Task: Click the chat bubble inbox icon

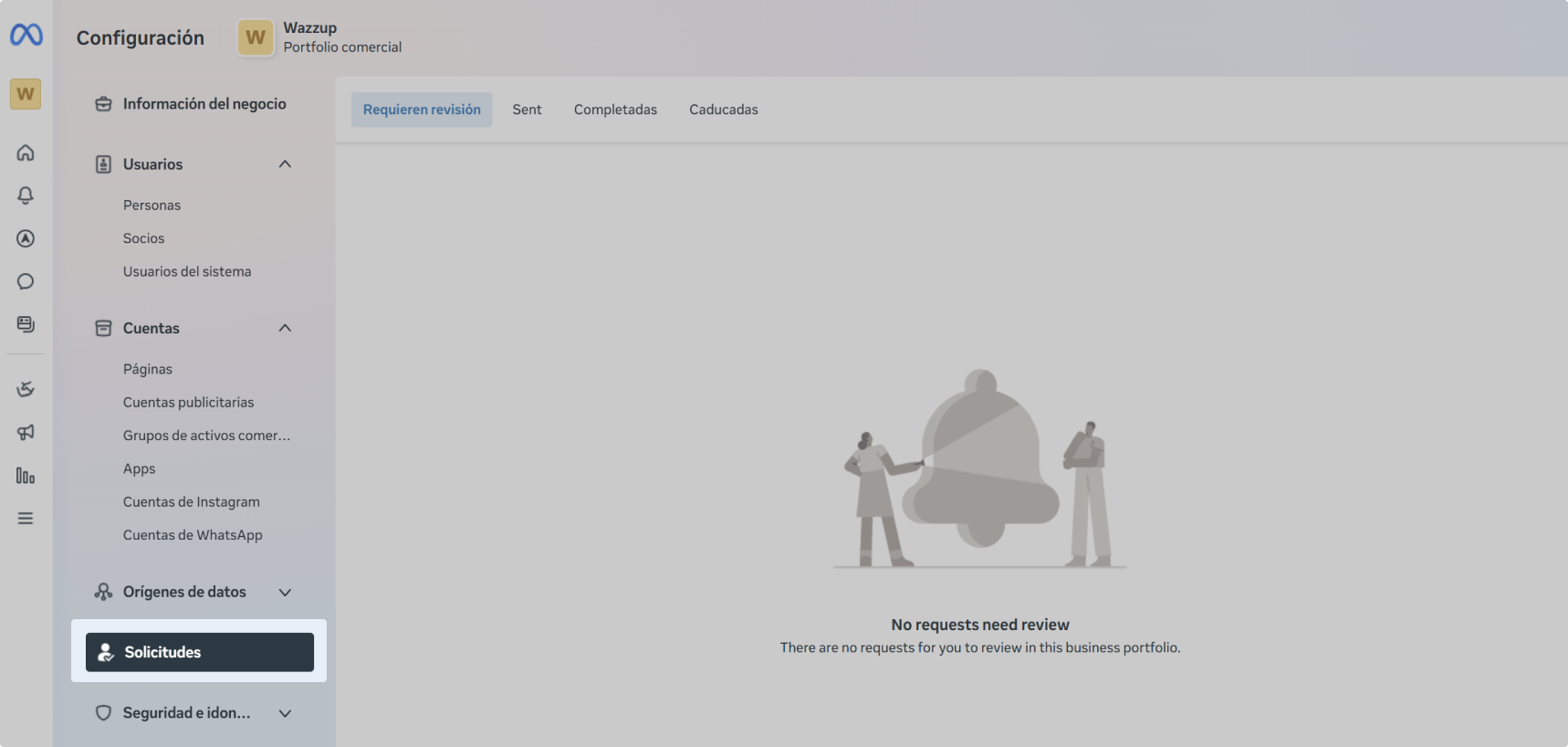Action: coord(26,281)
